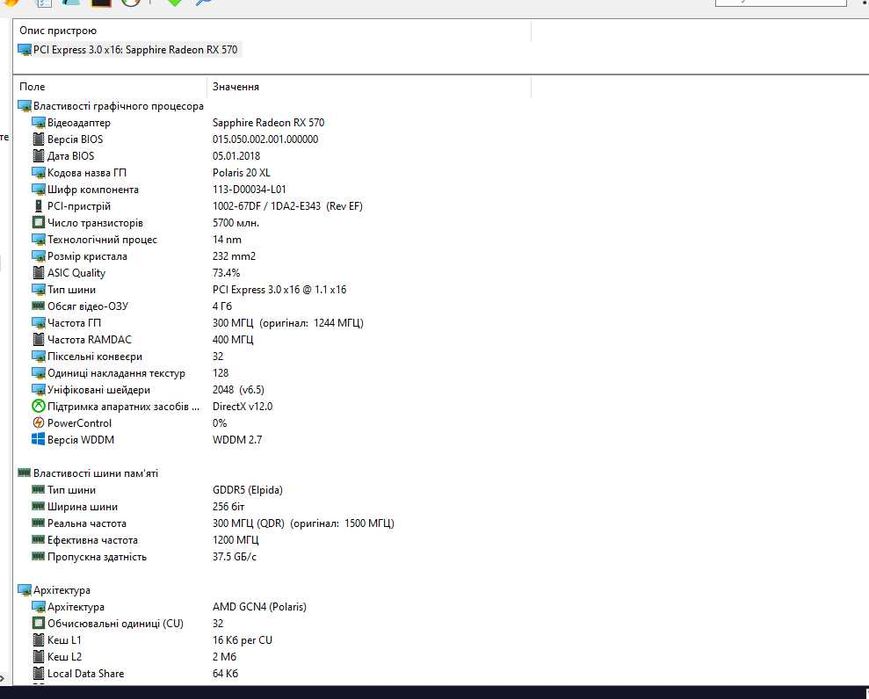The image size is (869, 699).
Task: Click the icon next to 'Відеоадаптер'
Action: (x=38, y=123)
